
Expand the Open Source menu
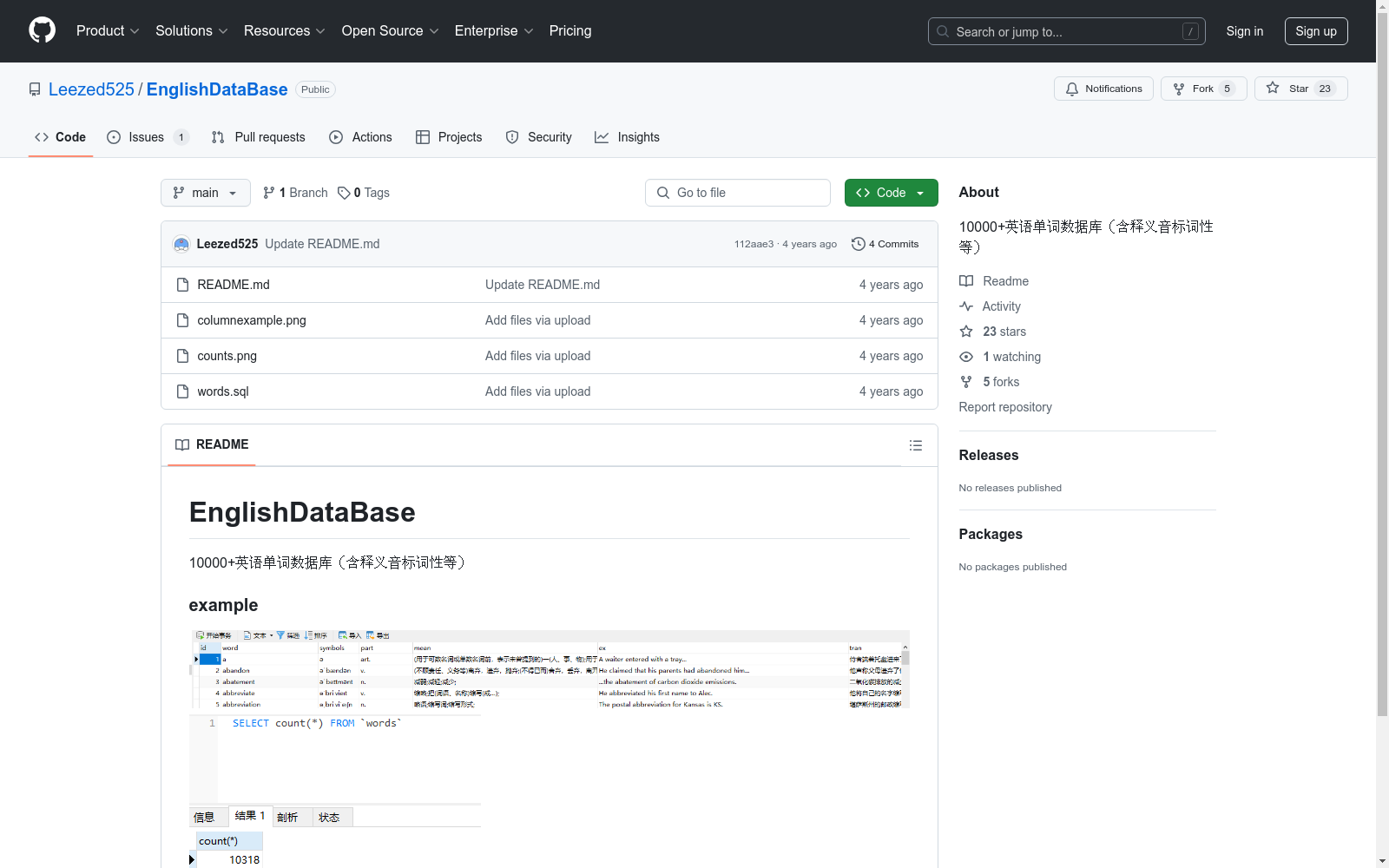[391, 31]
